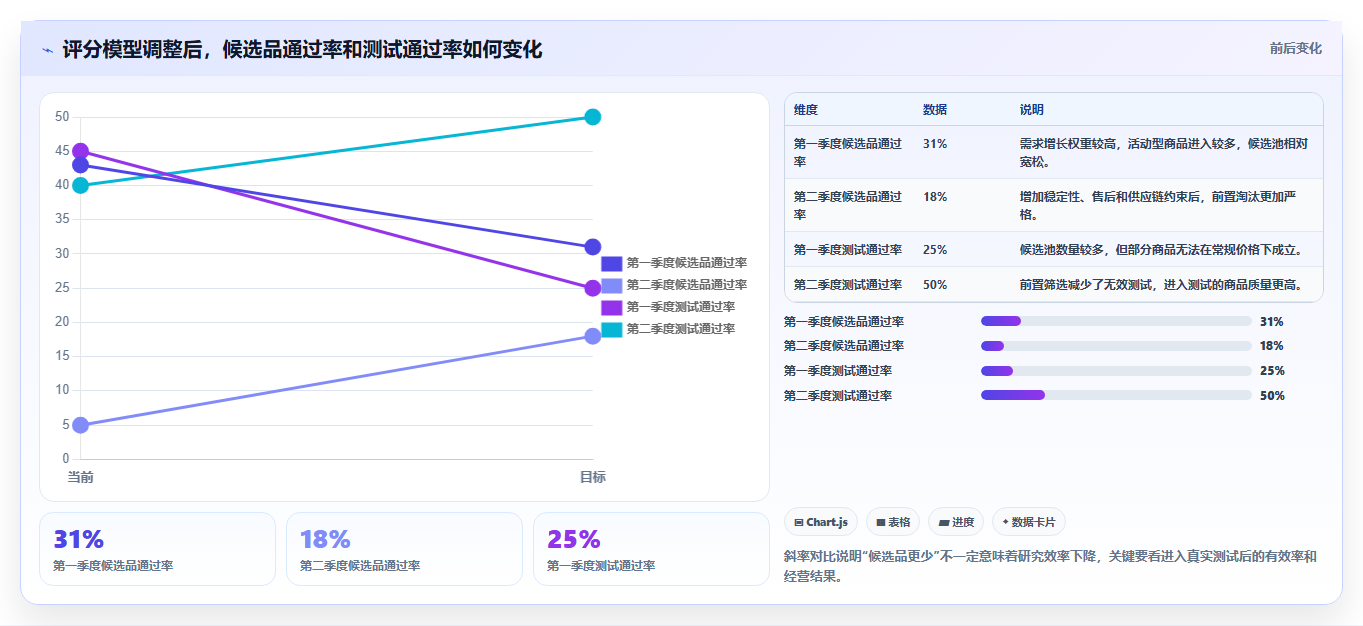The width and height of the screenshot is (1363, 626).
Task: Click the purple data point at 25
Action: click(592, 288)
